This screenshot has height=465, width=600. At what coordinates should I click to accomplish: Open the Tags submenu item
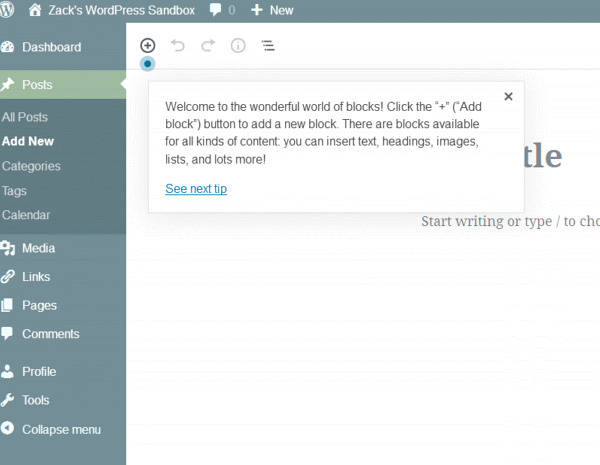point(15,190)
